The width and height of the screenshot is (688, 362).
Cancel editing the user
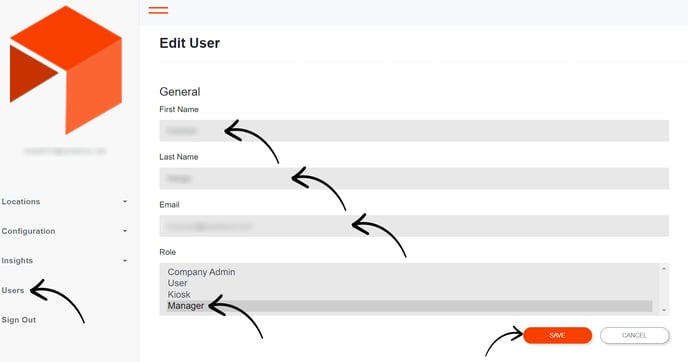pyautogui.click(x=634, y=335)
